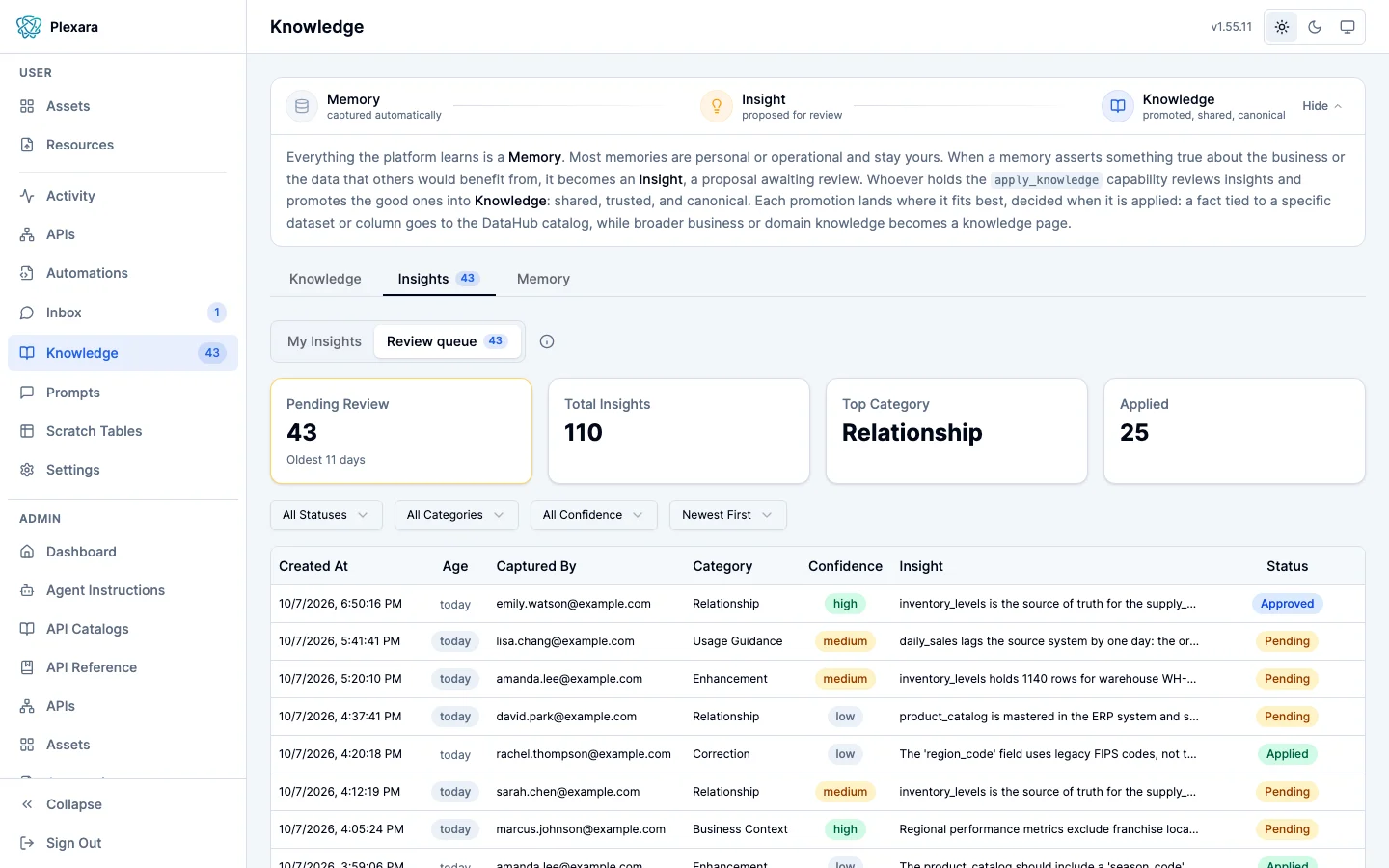Go to the Activity page
Viewport: 1389px width, 868px height.
pos(123,196)
